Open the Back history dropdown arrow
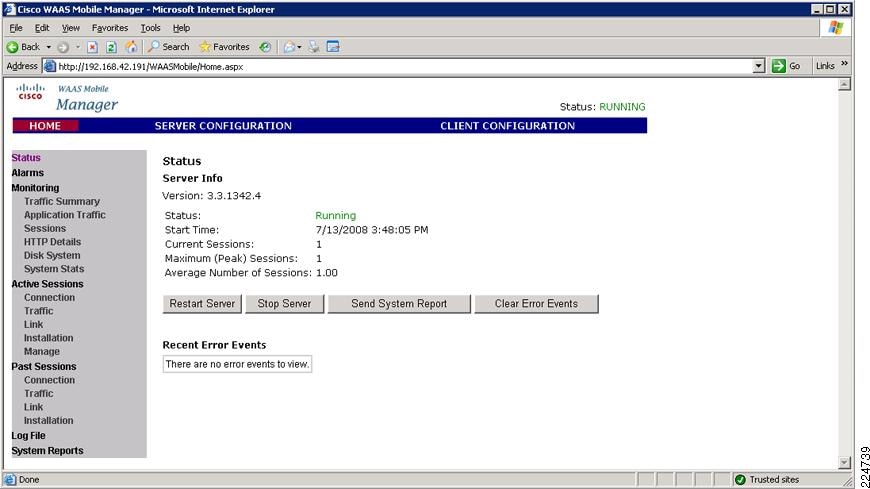Image resolution: width=870 pixels, height=489 pixels. click(48, 47)
